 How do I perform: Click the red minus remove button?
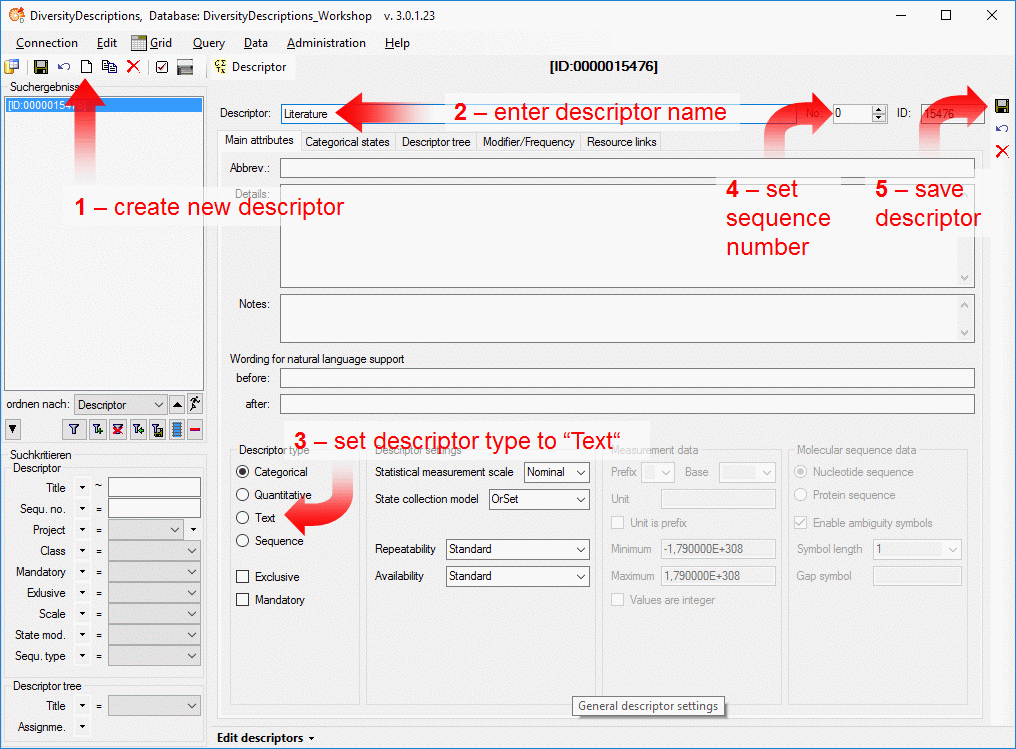(x=195, y=429)
